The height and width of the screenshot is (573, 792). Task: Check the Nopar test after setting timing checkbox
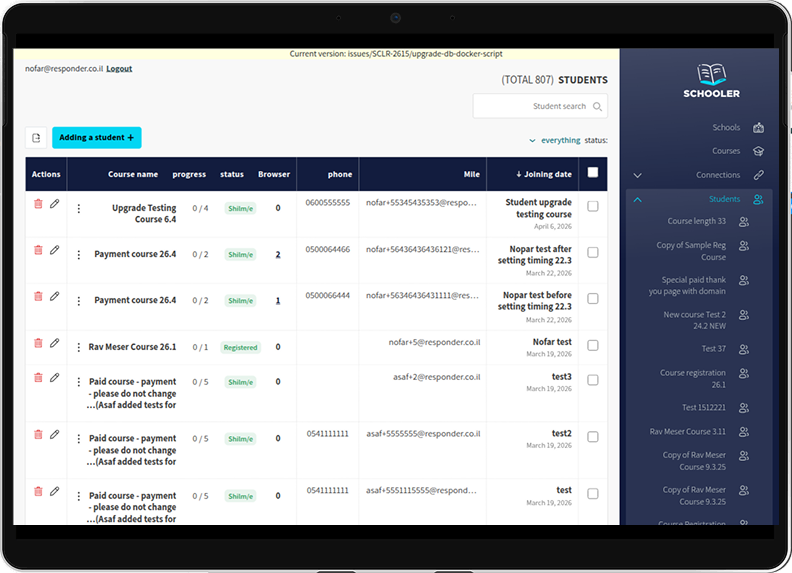(593, 252)
